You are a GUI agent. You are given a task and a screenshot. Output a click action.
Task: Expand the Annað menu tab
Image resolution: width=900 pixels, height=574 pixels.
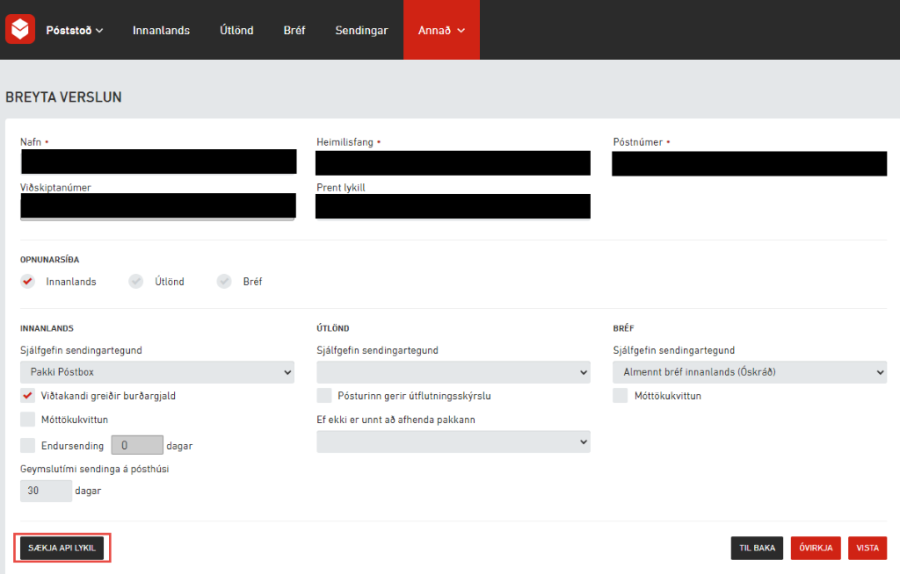click(x=441, y=31)
